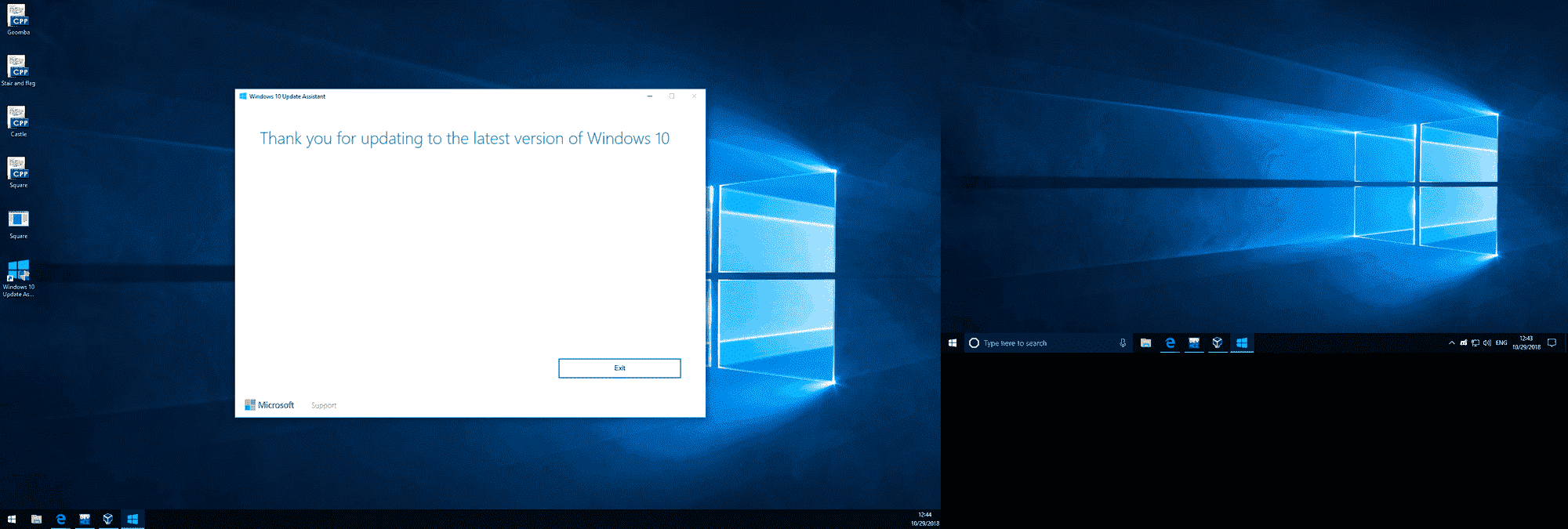This screenshot has width=1568, height=529.
Task: Click Update Assistant on the taskbar with the search box
Action: [x=1242, y=342]
